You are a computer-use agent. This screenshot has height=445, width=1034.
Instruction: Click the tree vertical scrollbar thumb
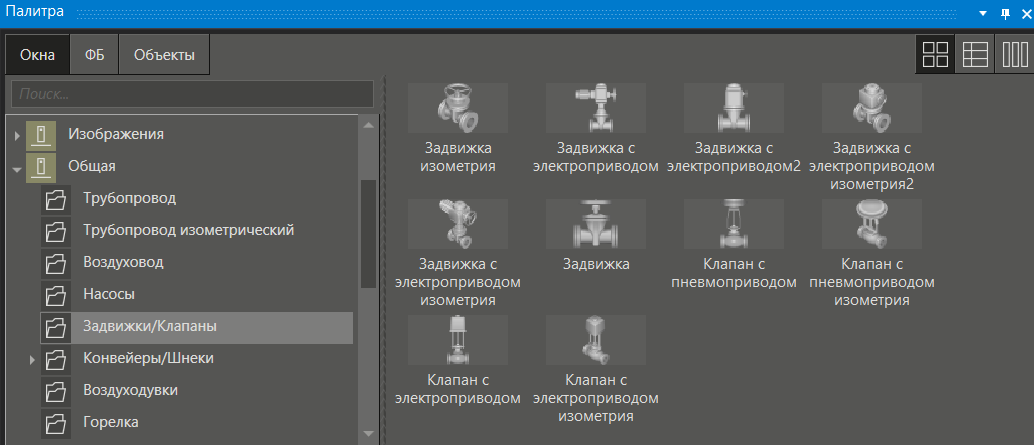pyautogui.click(x=369, y=233)
